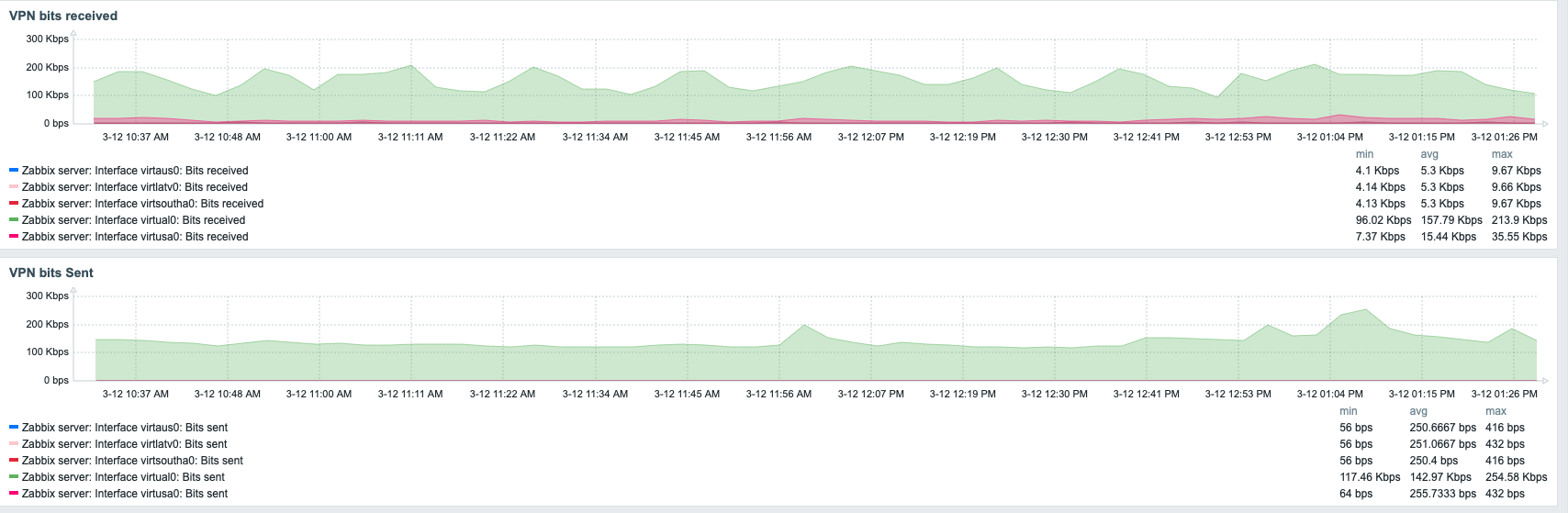The image size is (1568, 513).
Task: Click the 'max' column header in VPN bits received
Action: [x=1502, y=154]
